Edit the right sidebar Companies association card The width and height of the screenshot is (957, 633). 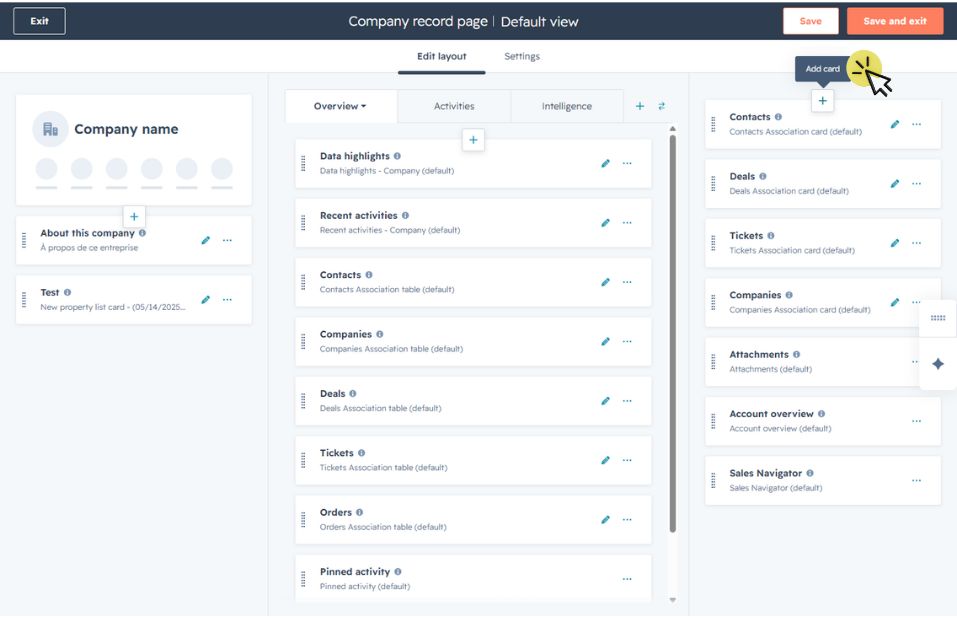pyautogui.click(x=895, y=302)
